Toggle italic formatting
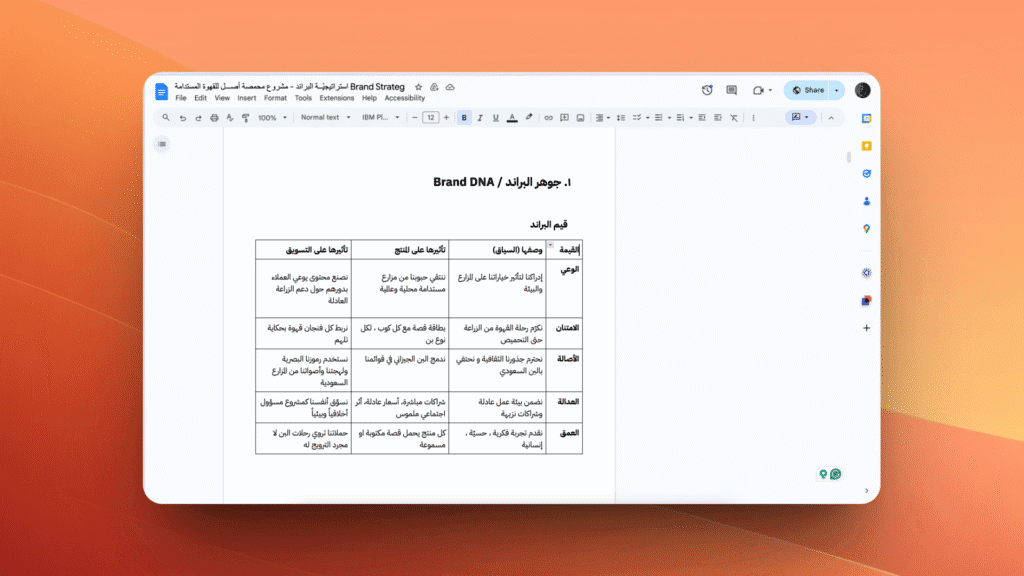The height and width of the screenshot is (576, 1024). pyautogui.click(x=480, y=118)
